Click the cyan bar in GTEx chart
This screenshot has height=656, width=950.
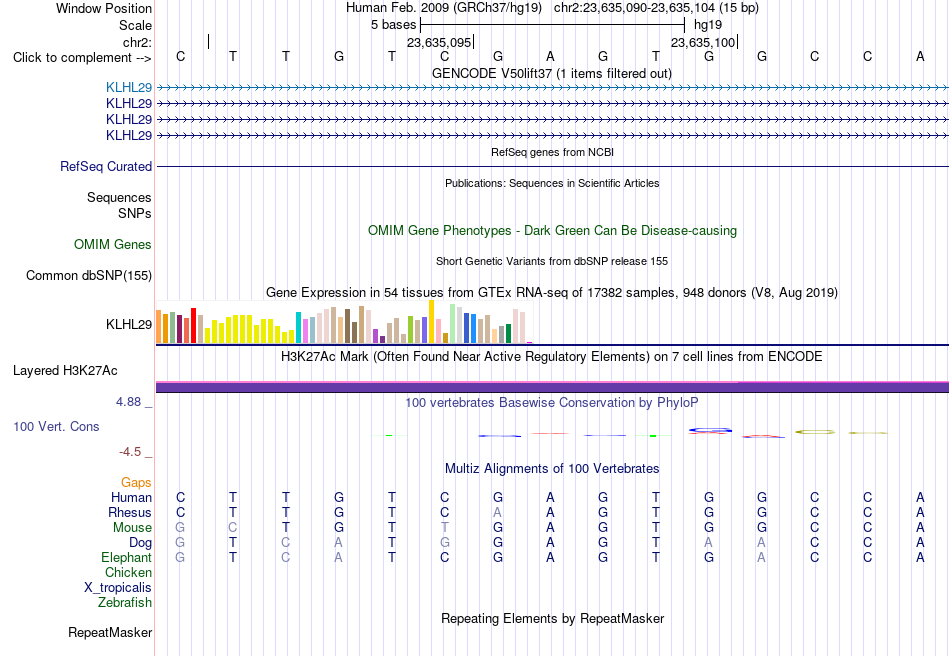[298, 328]
